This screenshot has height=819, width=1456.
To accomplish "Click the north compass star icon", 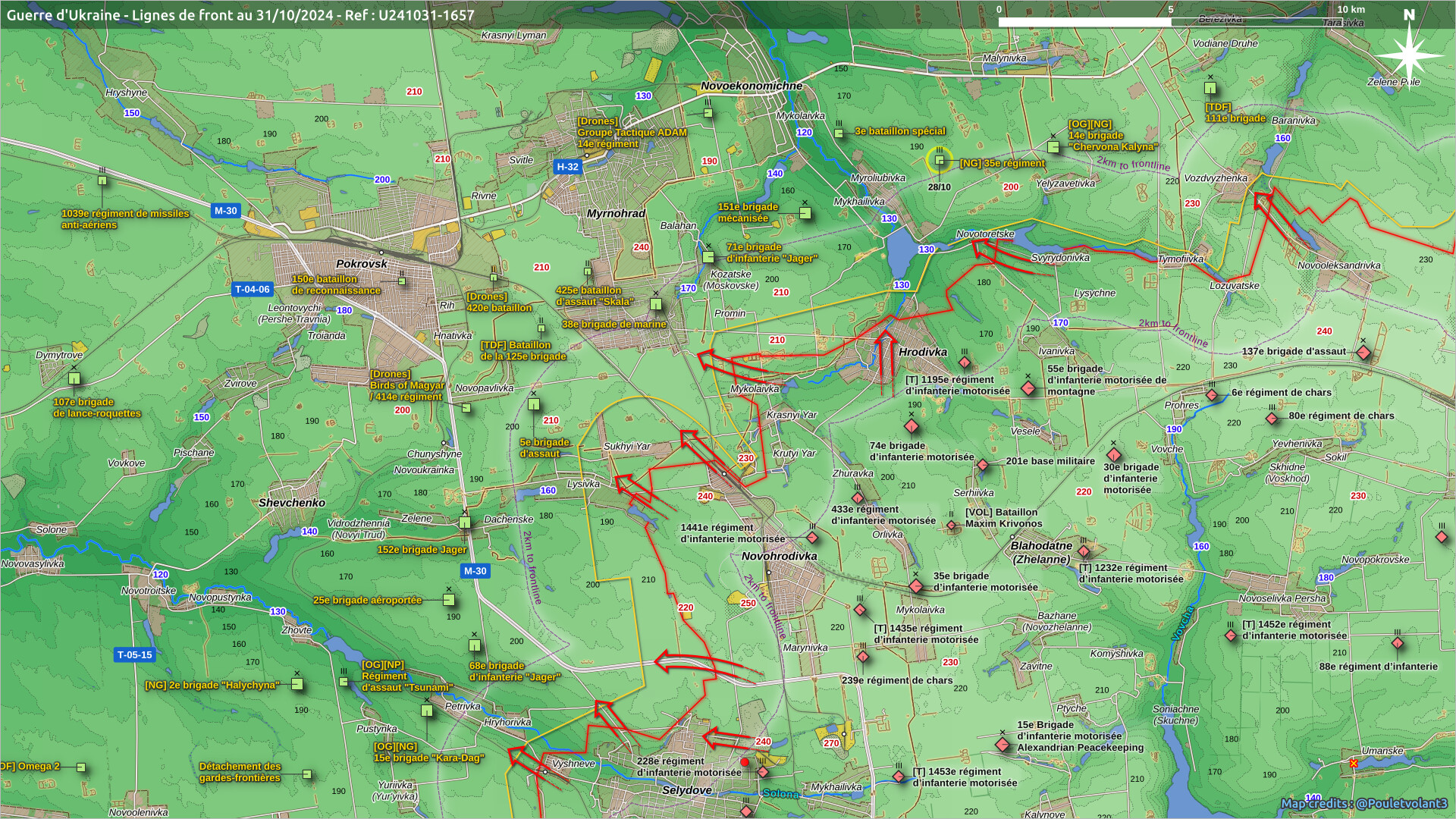I will click(x=1408, y=55).
